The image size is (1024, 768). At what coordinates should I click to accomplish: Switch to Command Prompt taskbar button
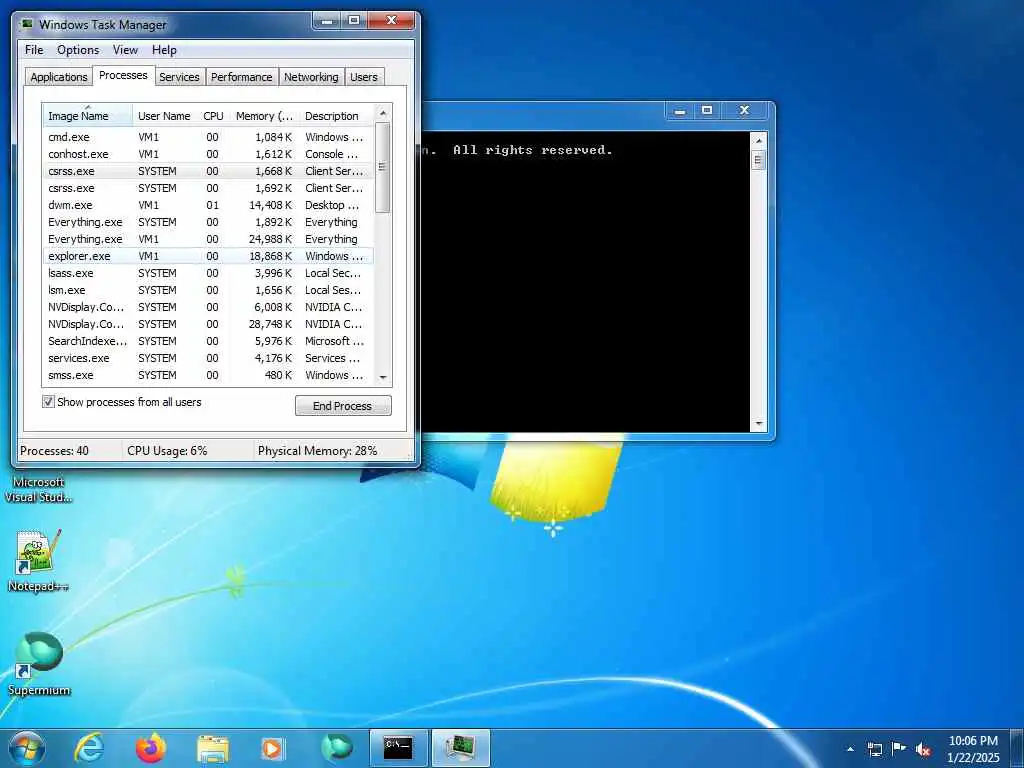398,748
